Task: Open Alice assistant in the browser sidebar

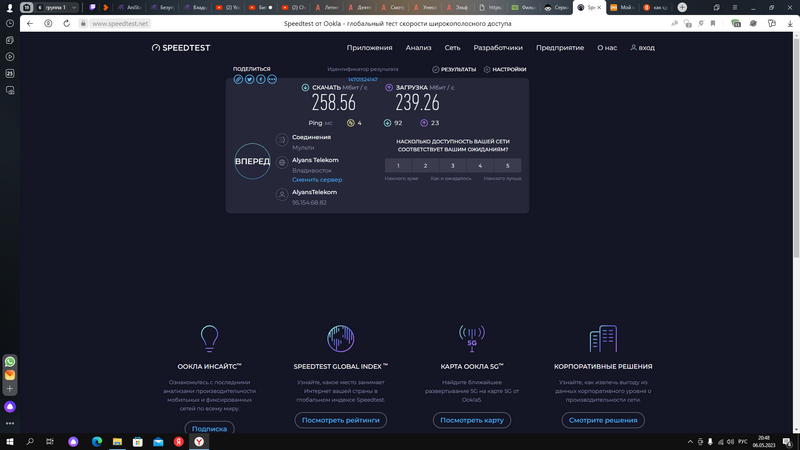Action: coord(10,407)
